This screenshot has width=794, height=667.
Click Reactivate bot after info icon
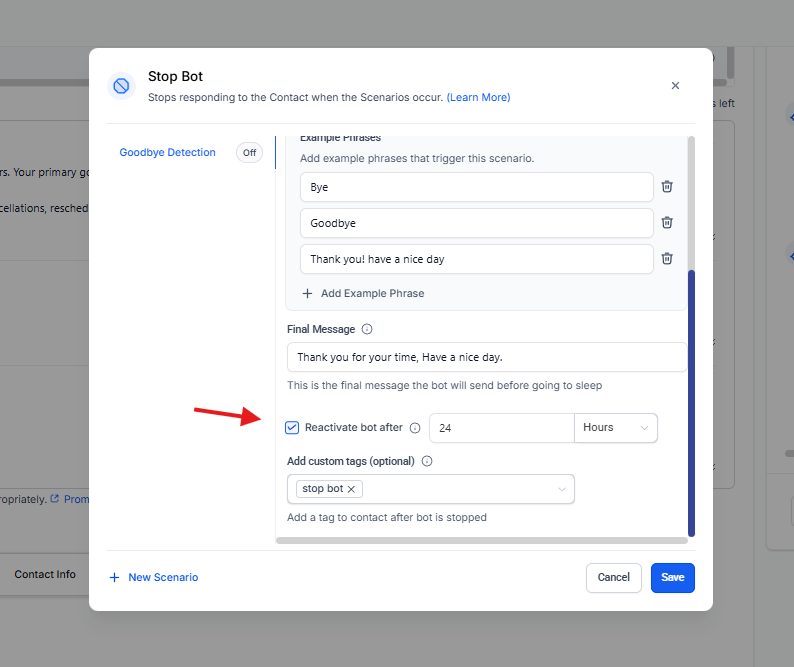pos(415,428)
